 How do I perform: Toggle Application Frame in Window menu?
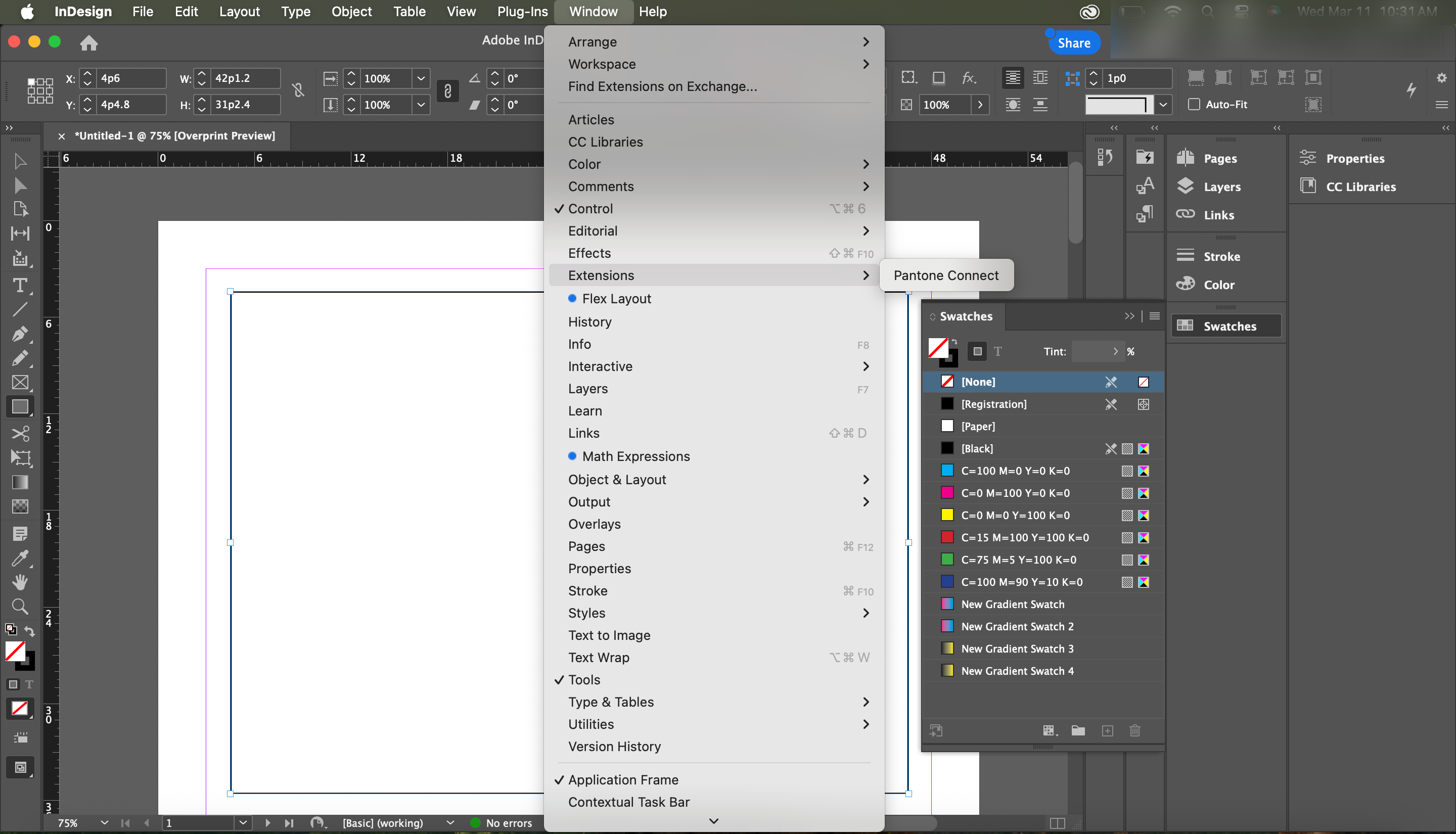pyautogui.click(x=623, y=779)
